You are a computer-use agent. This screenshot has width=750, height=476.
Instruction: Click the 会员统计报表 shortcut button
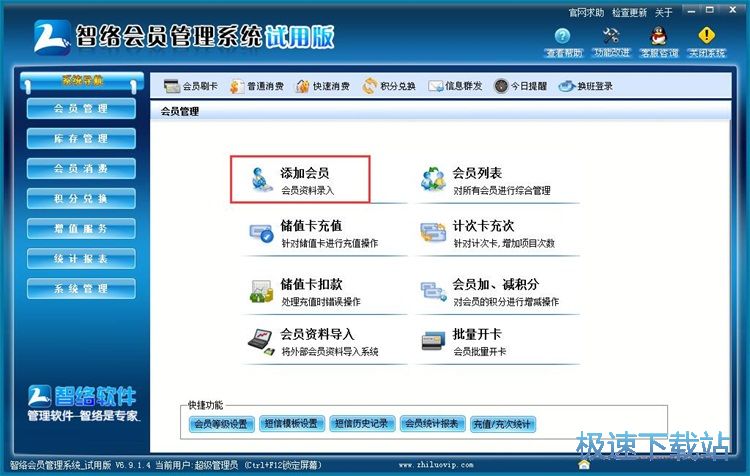tap(432, 424)
